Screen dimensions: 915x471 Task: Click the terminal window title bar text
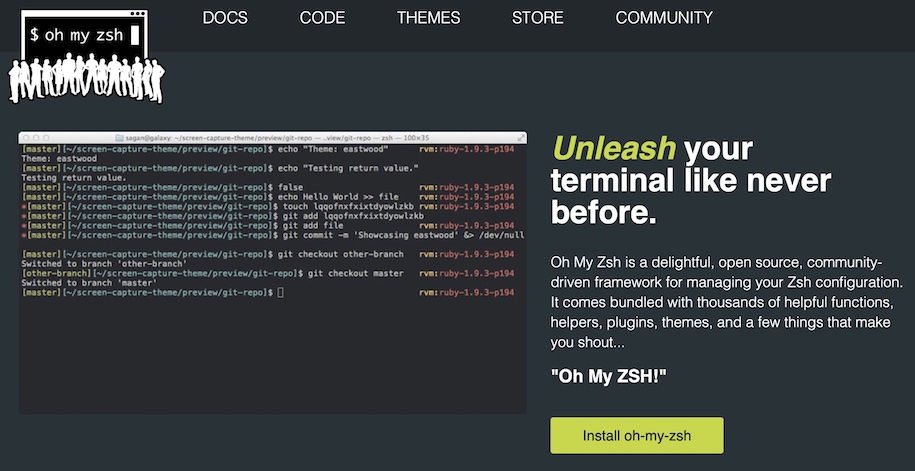click(277, 138)
